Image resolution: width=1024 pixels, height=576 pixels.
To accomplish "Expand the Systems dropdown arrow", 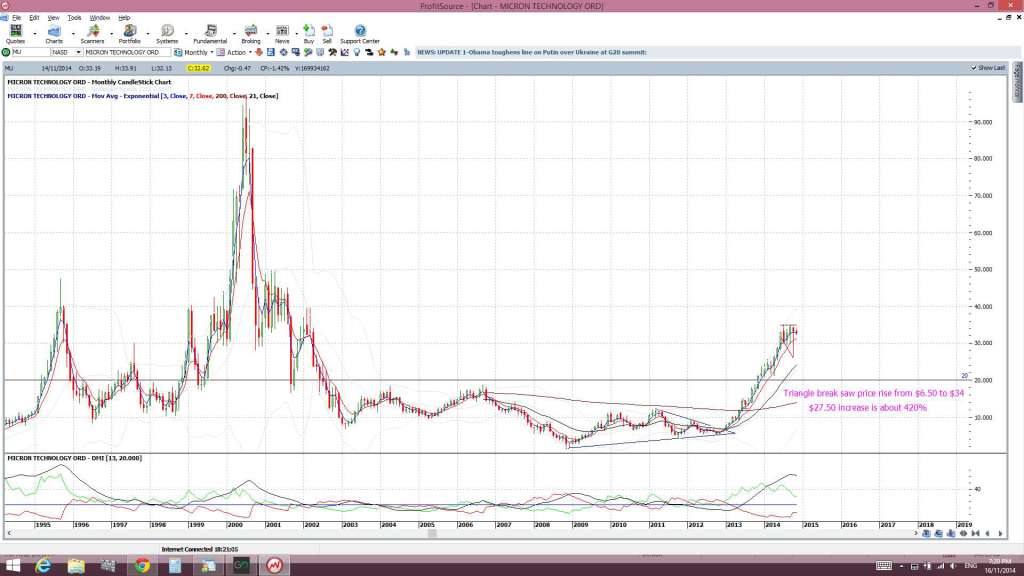I will pyautogui.click(x=186, y=33).
